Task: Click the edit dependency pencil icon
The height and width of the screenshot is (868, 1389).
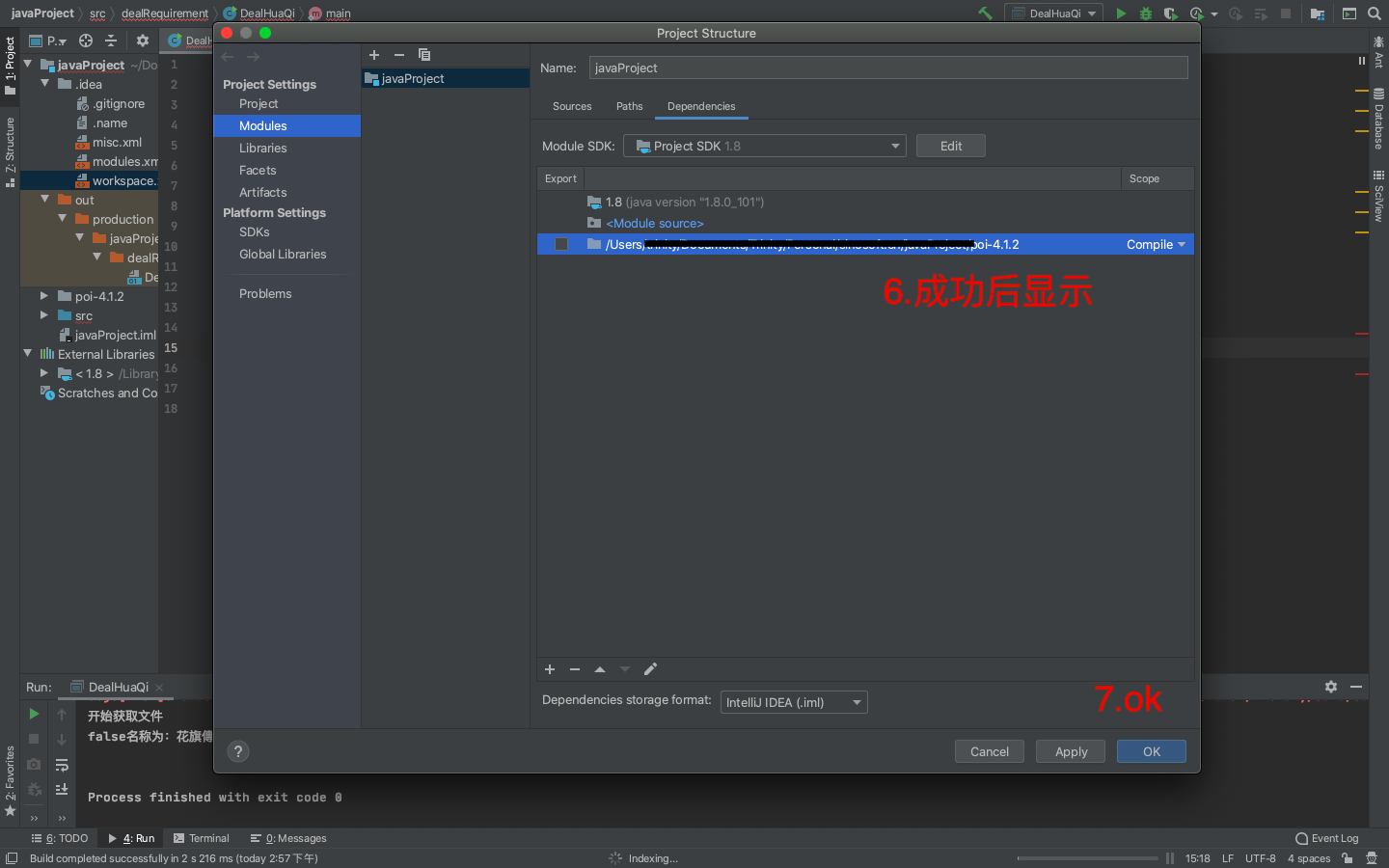Action: pos(650,668)
